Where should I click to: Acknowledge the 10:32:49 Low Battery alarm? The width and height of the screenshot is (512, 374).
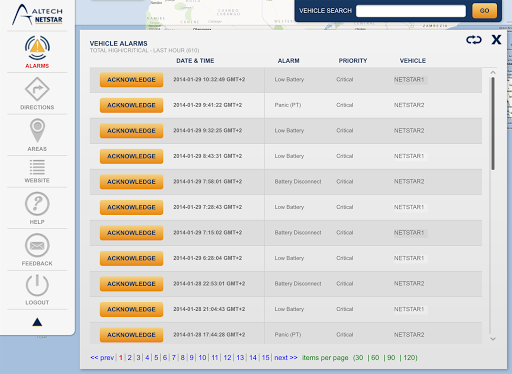pos(131,80)
